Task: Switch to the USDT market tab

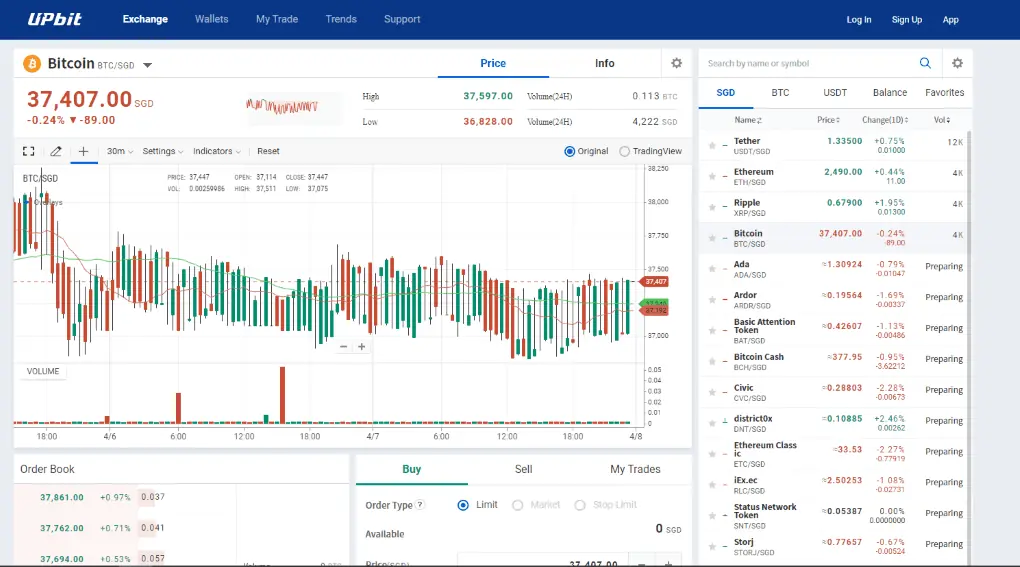Action: (835, 93)
